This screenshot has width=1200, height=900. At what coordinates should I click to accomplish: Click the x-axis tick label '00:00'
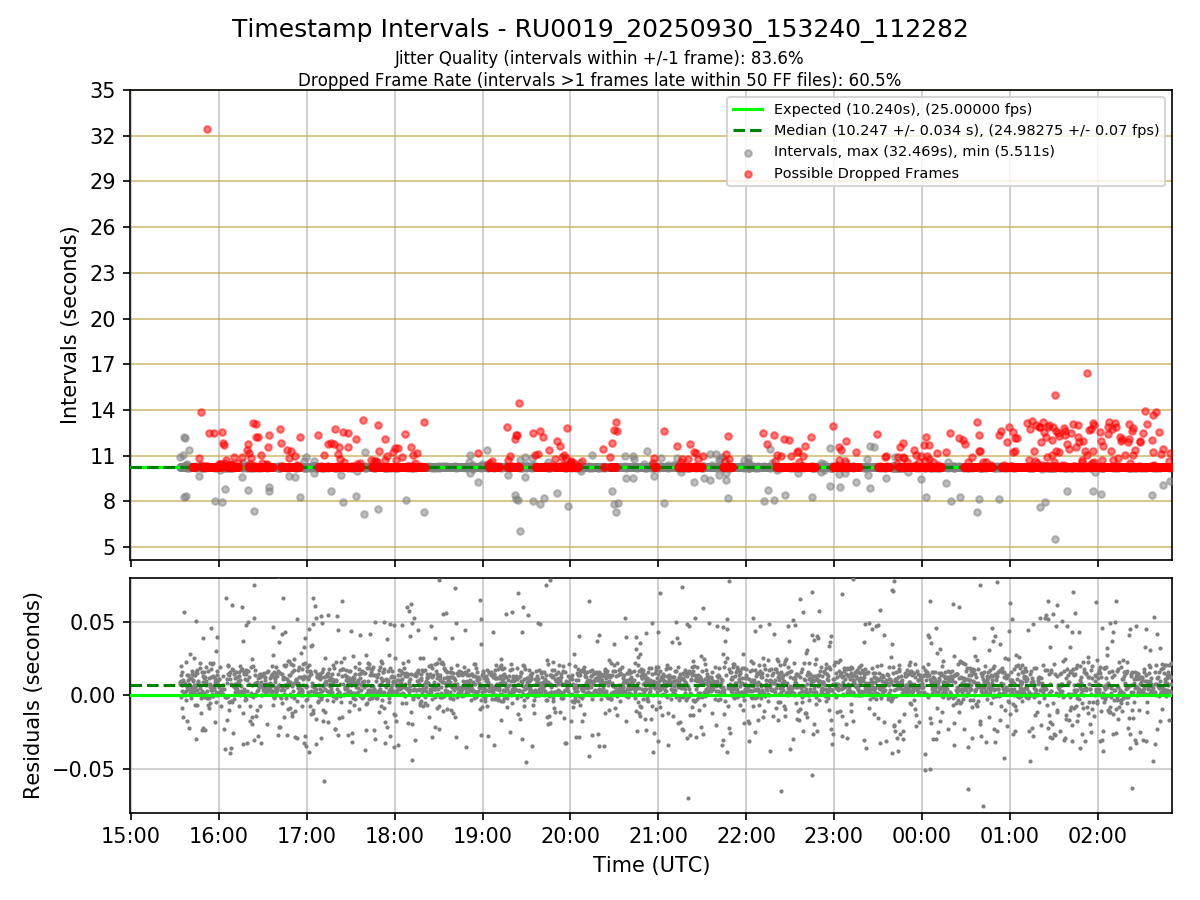[x=922, y=834]
